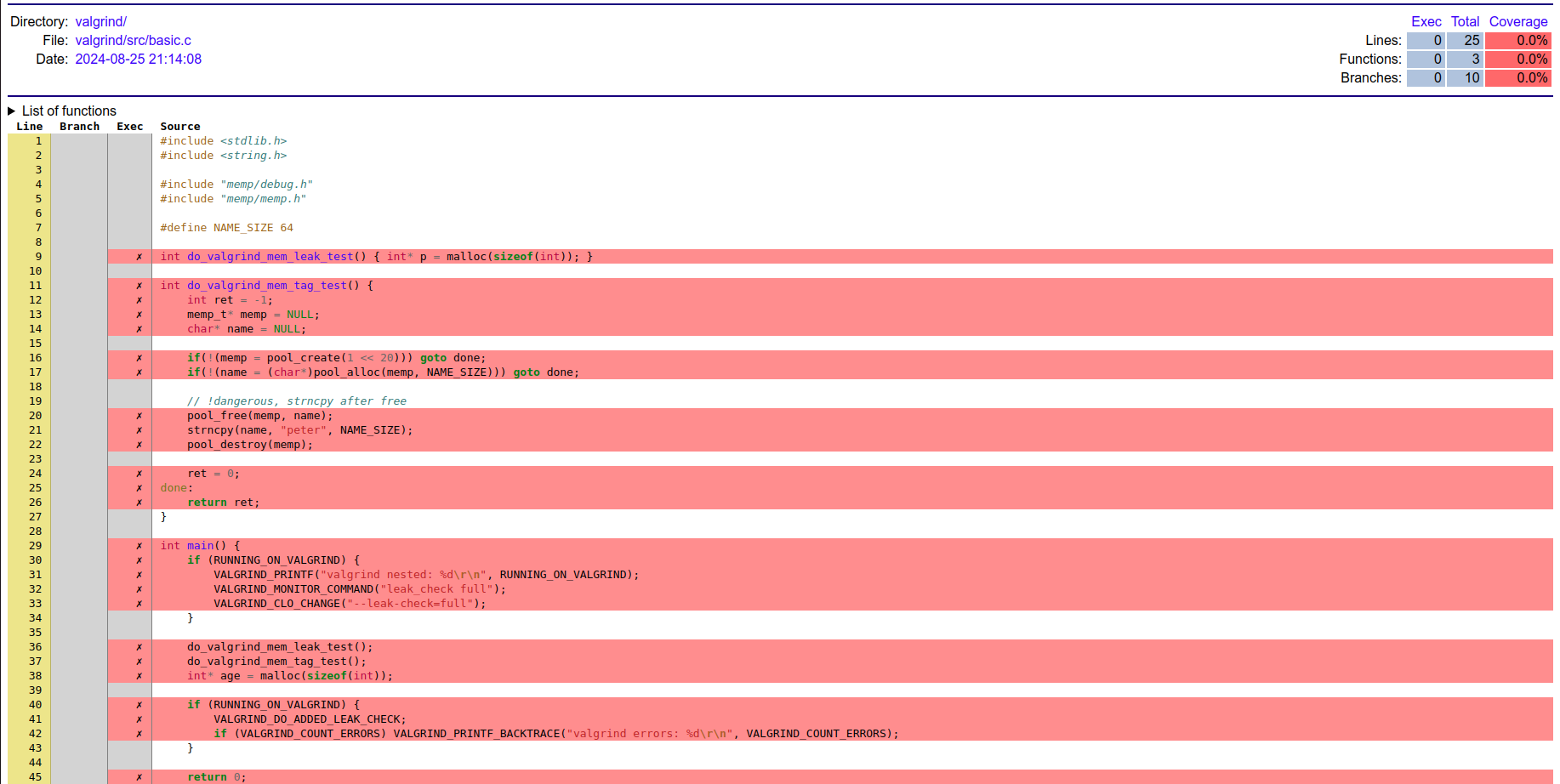Click the Branch column header above the source
Image resolution: width=1560 pixels, height=784 pixels.
[x=79, y=127]
